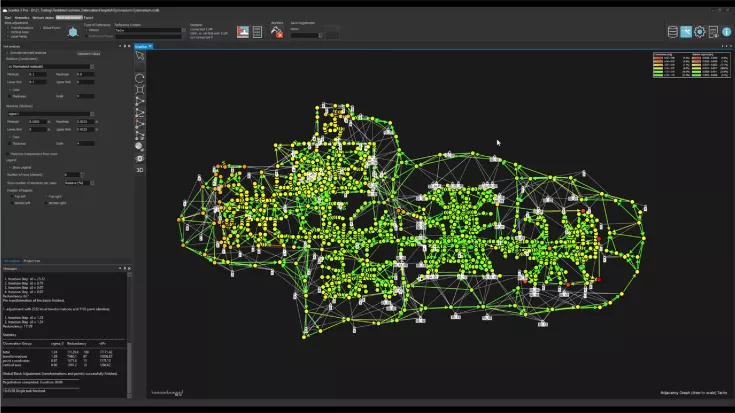
Task: Select the Graphics tab
Action: pos(141,46)
